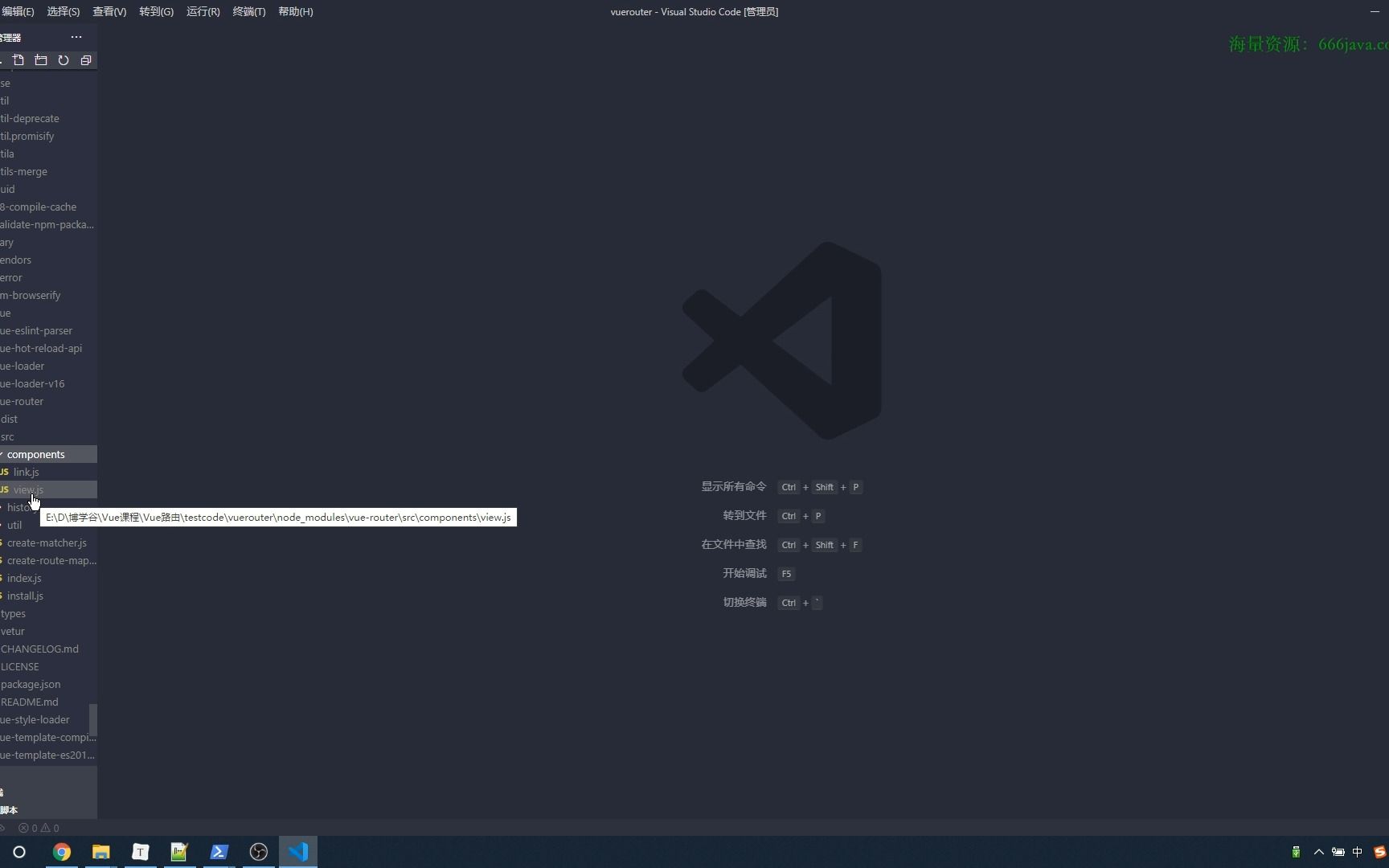The width and height of the screenshot is (1389, 868).
Task: Open README.md file
Action: [x=48, y=702]
